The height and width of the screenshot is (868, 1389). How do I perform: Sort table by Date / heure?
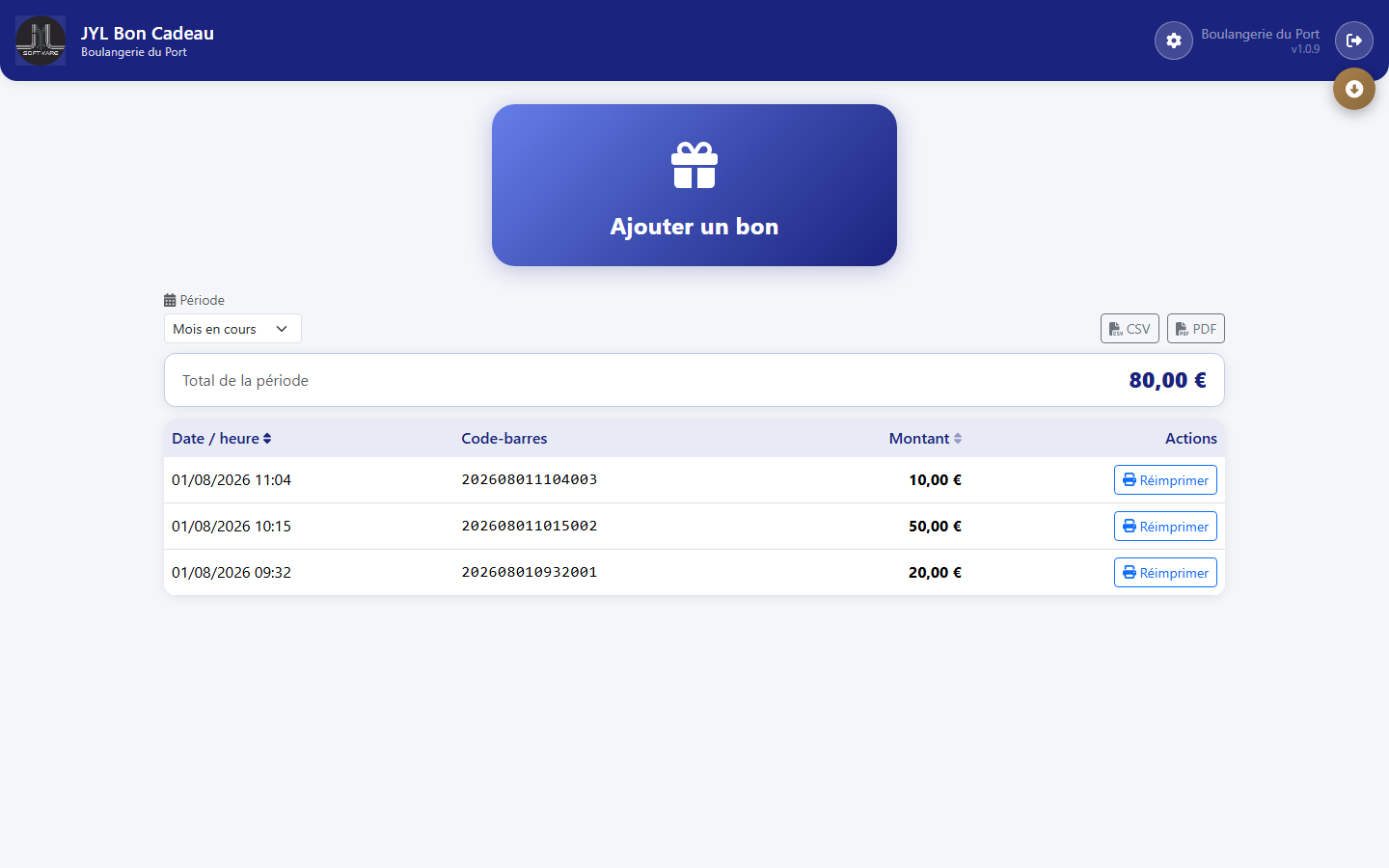[x=222, y=438]
